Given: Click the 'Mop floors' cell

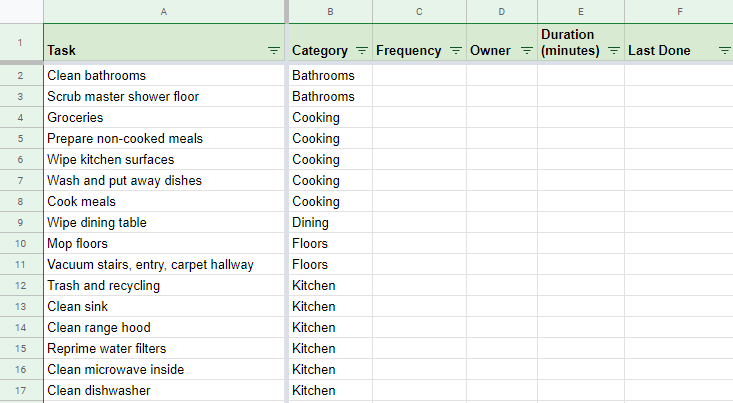Looking at the screenshot, I should [x=164, y=244].
